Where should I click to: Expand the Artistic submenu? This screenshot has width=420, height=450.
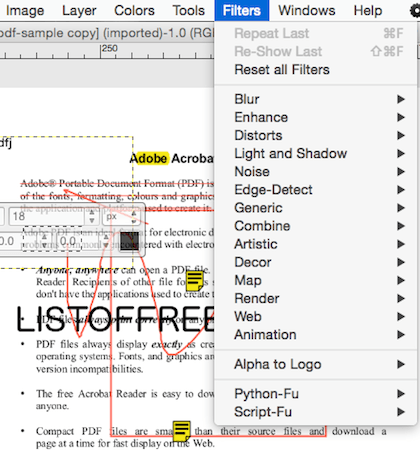point(315,244)
